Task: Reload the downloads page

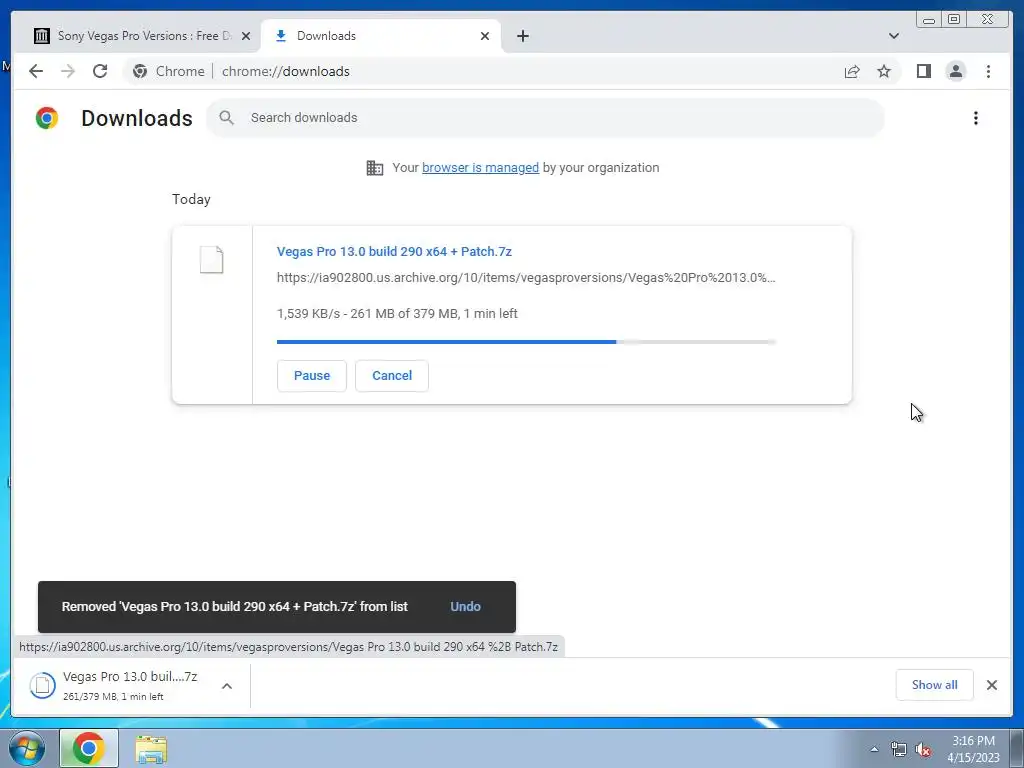Action: (100, 71)
